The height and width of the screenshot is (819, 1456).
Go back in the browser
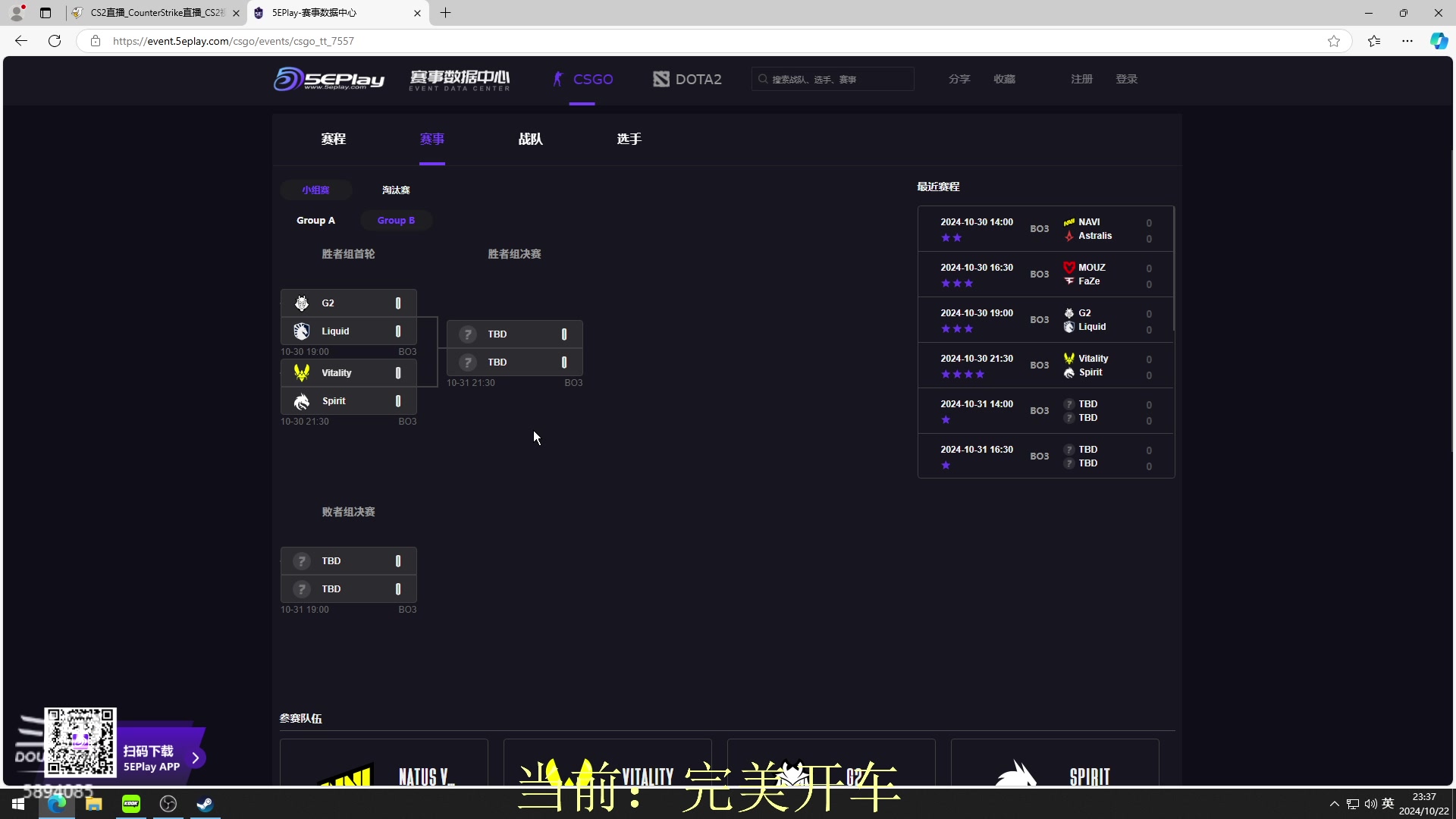click(x=21, y=41)
